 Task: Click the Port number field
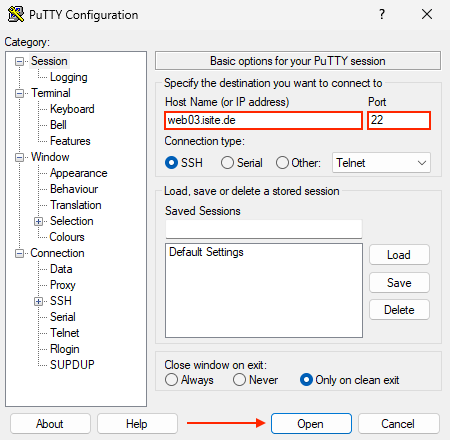399,120
